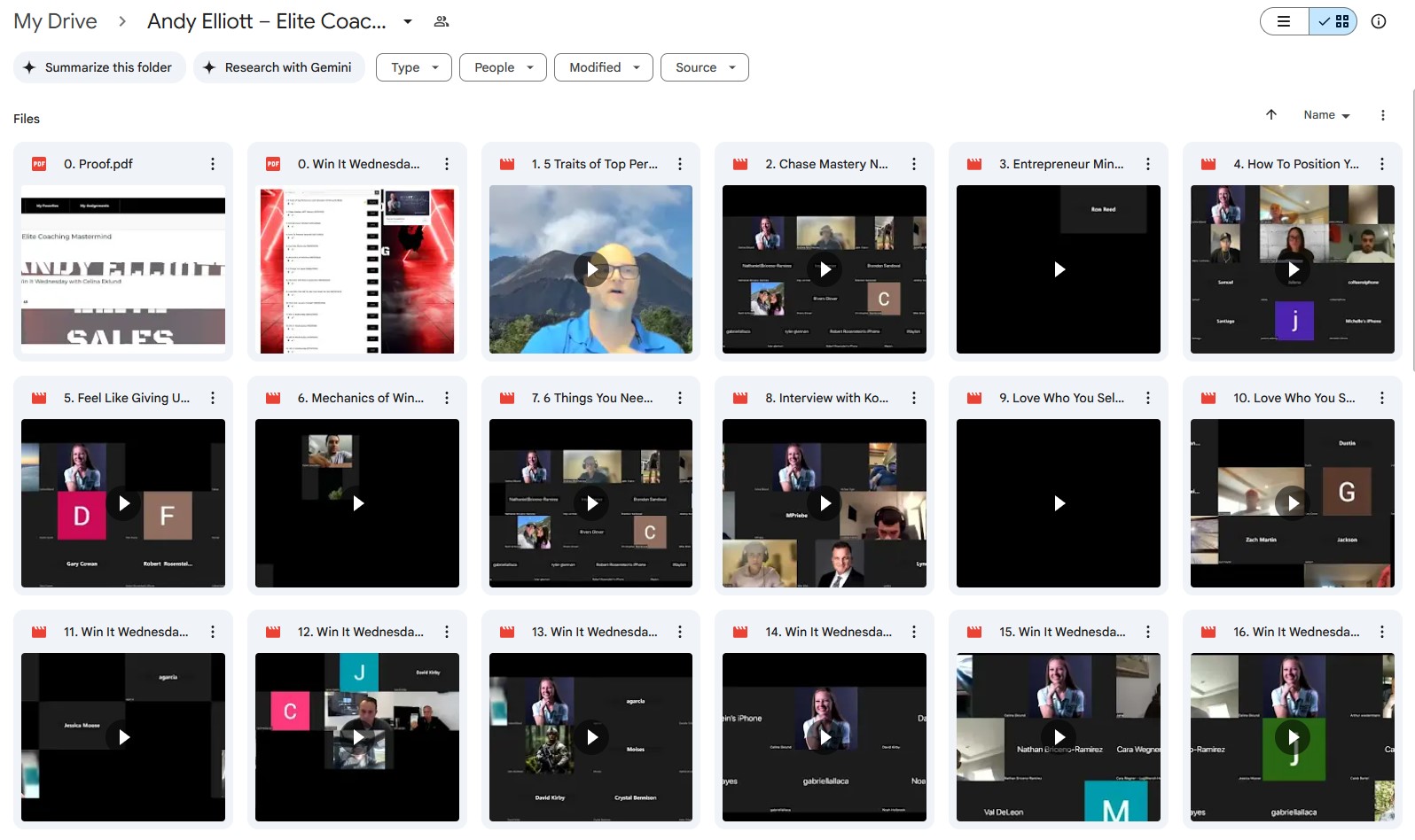This screenshot has height=840, width=1415.
Task: Expand the Type filter dropdown
Action: click(414, 67)
